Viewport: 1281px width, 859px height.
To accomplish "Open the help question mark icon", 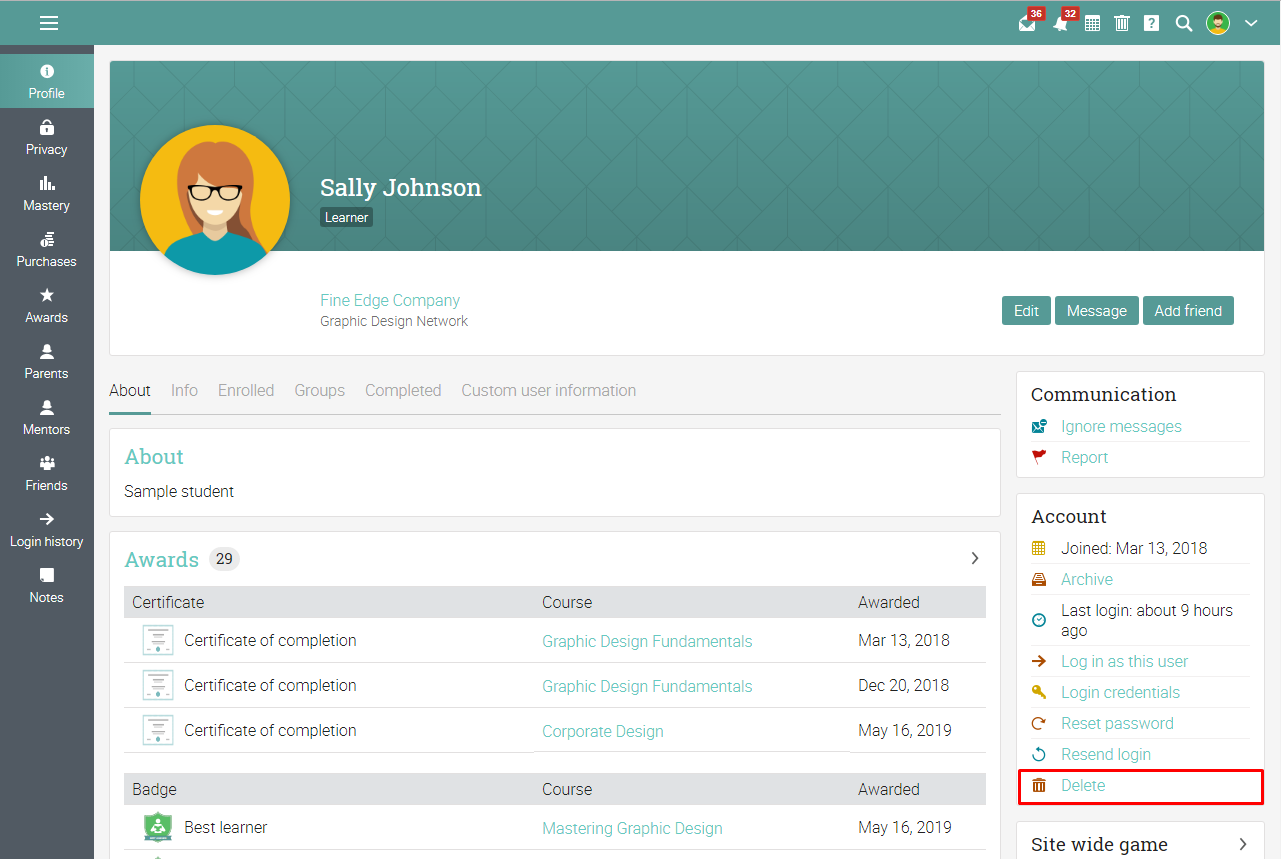I will click(x=1152, y=23).
